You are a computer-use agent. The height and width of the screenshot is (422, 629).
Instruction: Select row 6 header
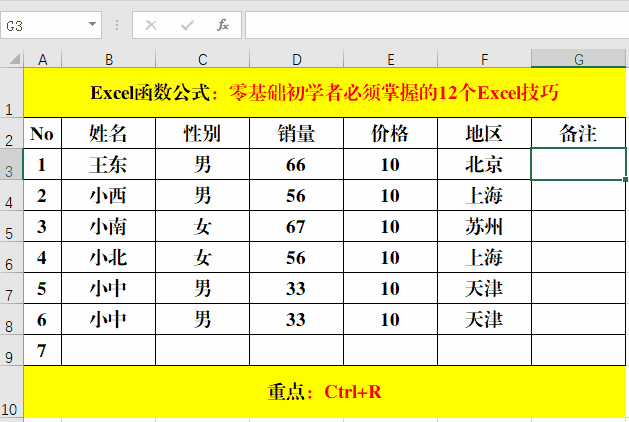[x=12, y=257]
